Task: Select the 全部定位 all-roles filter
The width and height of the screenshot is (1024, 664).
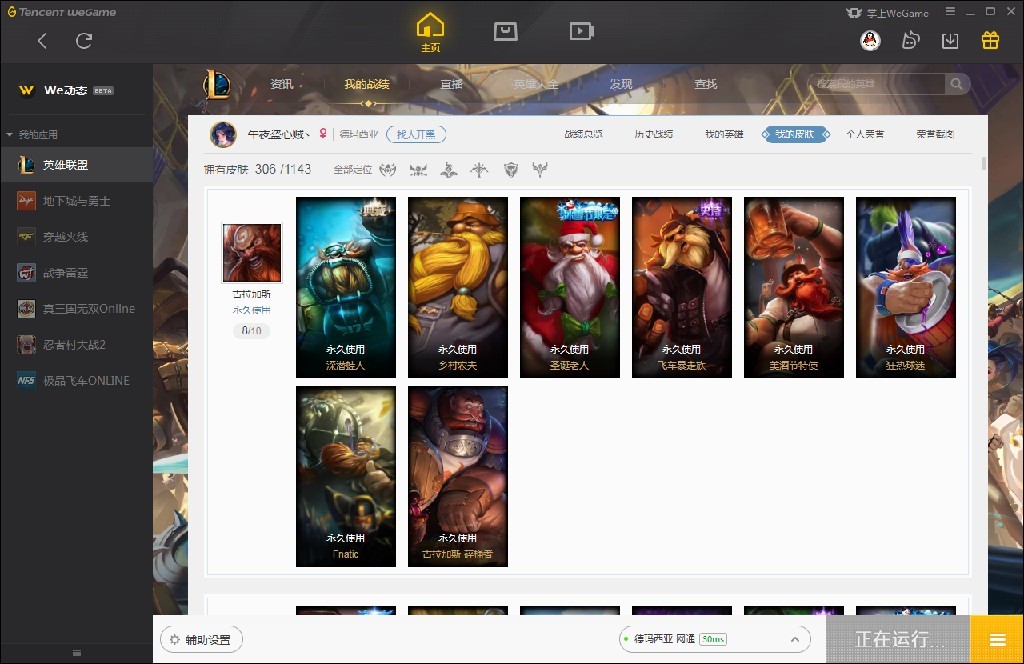Action: pyautogui.click(x=353, y=170)
